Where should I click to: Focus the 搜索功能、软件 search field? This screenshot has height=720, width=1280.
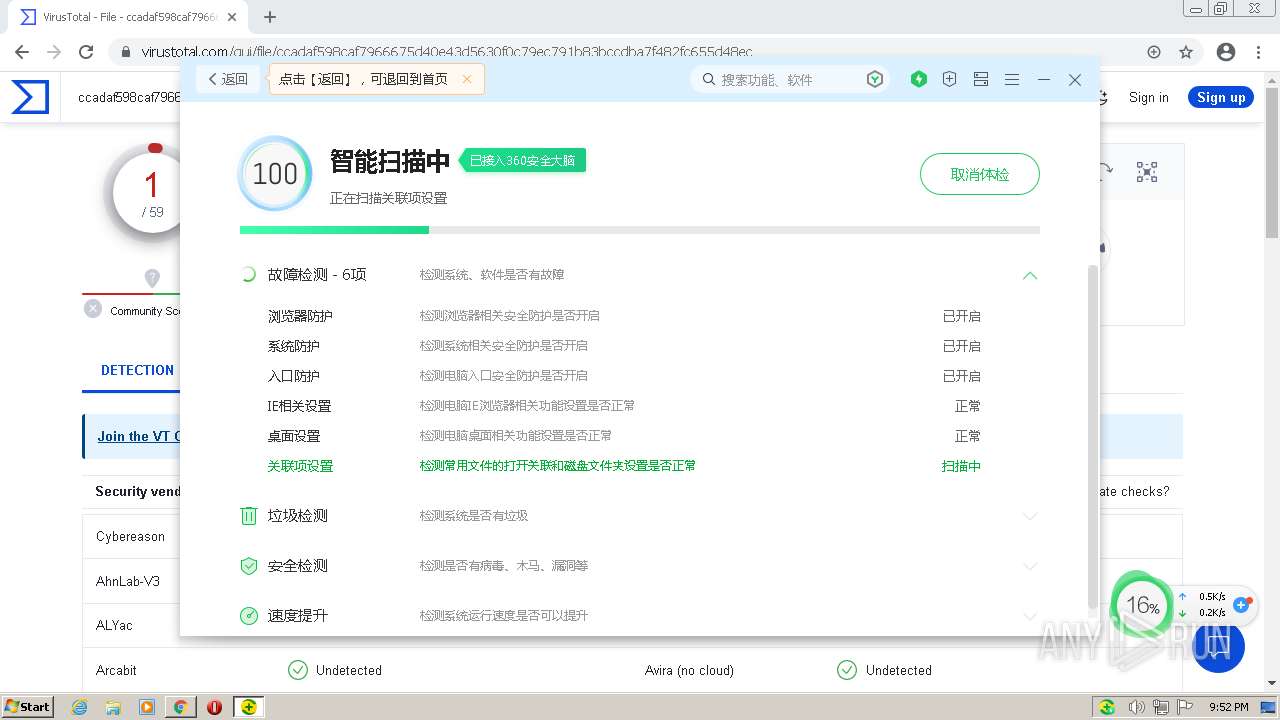pos(790,79)
